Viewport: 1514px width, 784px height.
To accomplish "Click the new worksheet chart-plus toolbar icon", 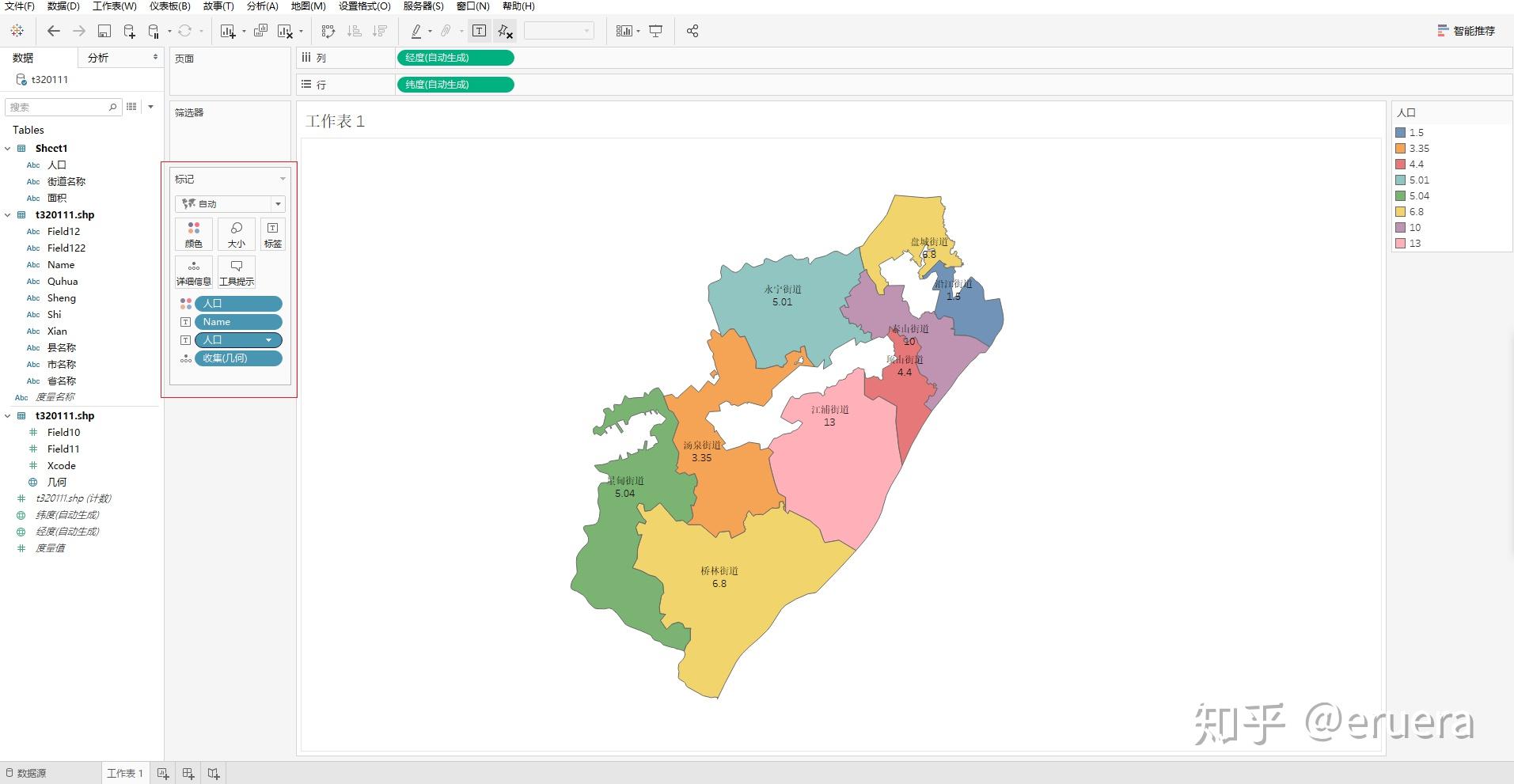I will (228, 31).
